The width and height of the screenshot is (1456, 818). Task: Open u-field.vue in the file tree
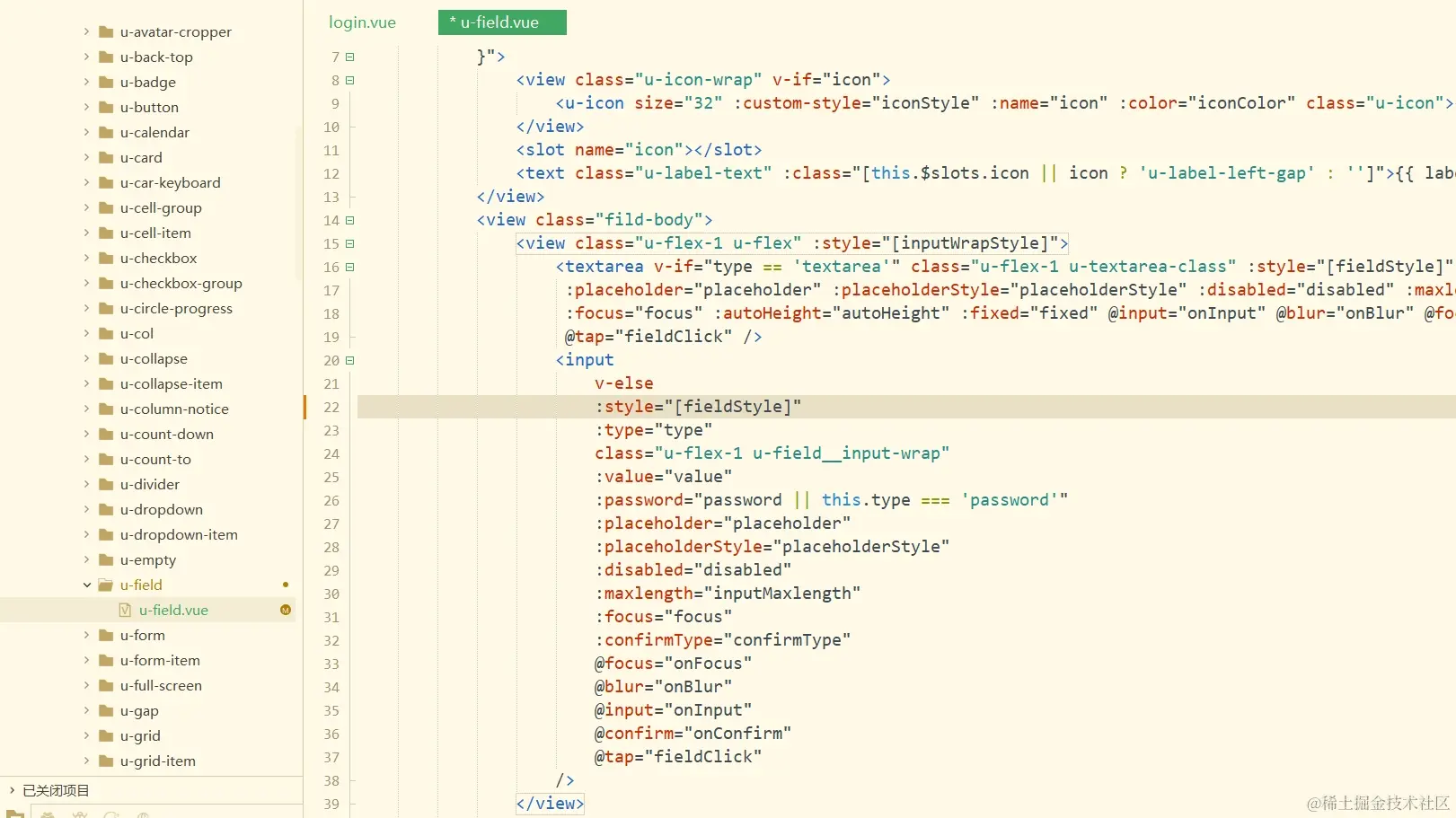[x=173, y=611]
